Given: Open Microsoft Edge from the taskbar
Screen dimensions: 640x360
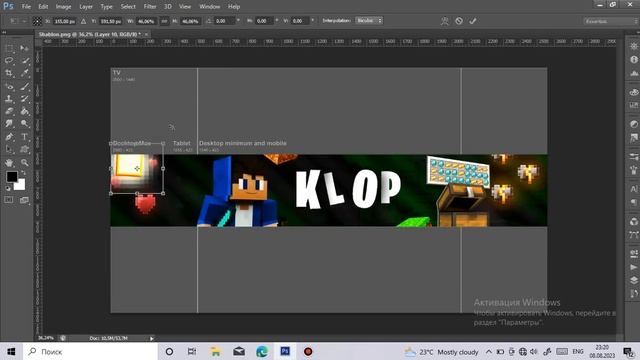Looking at the screenshot, I should pyautogui.click(x=262, y=351).
